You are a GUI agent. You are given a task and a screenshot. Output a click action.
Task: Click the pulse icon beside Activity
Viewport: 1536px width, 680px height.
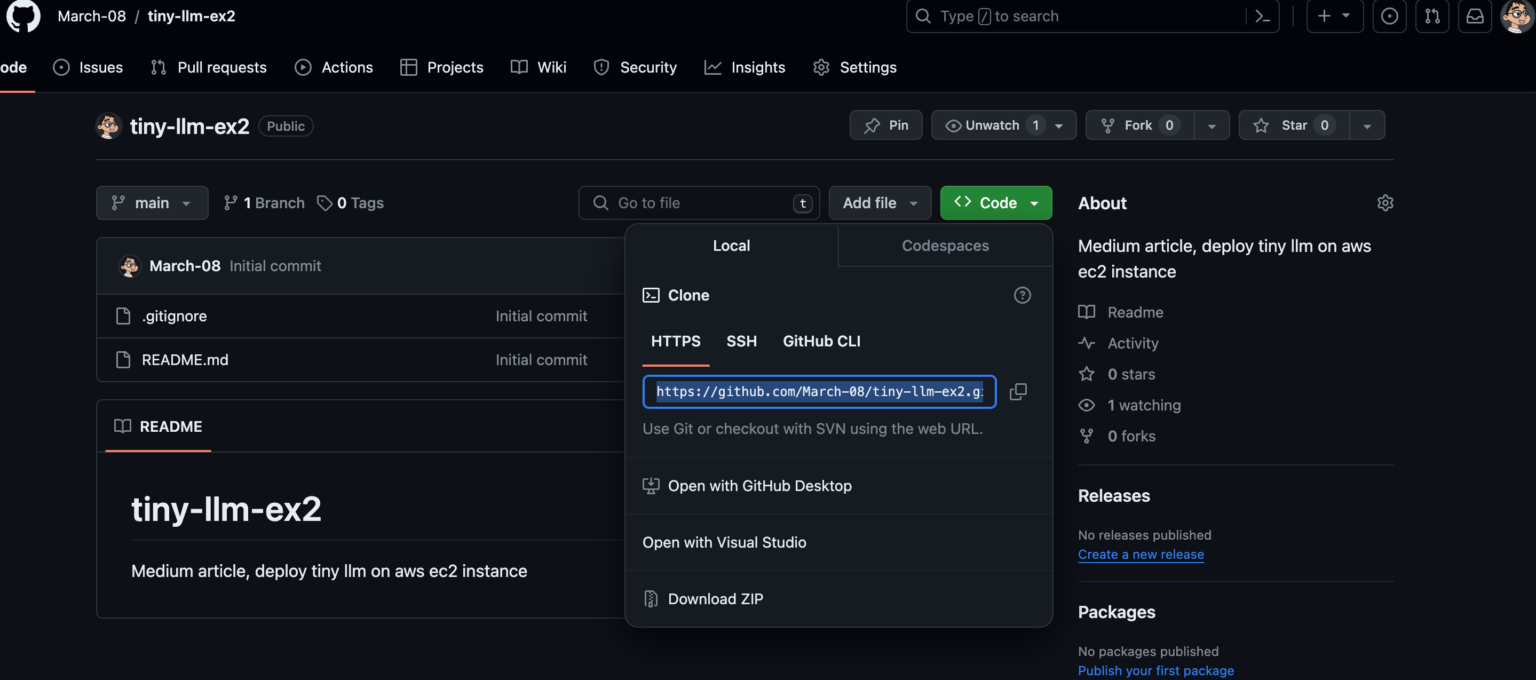click(1087, 343)
